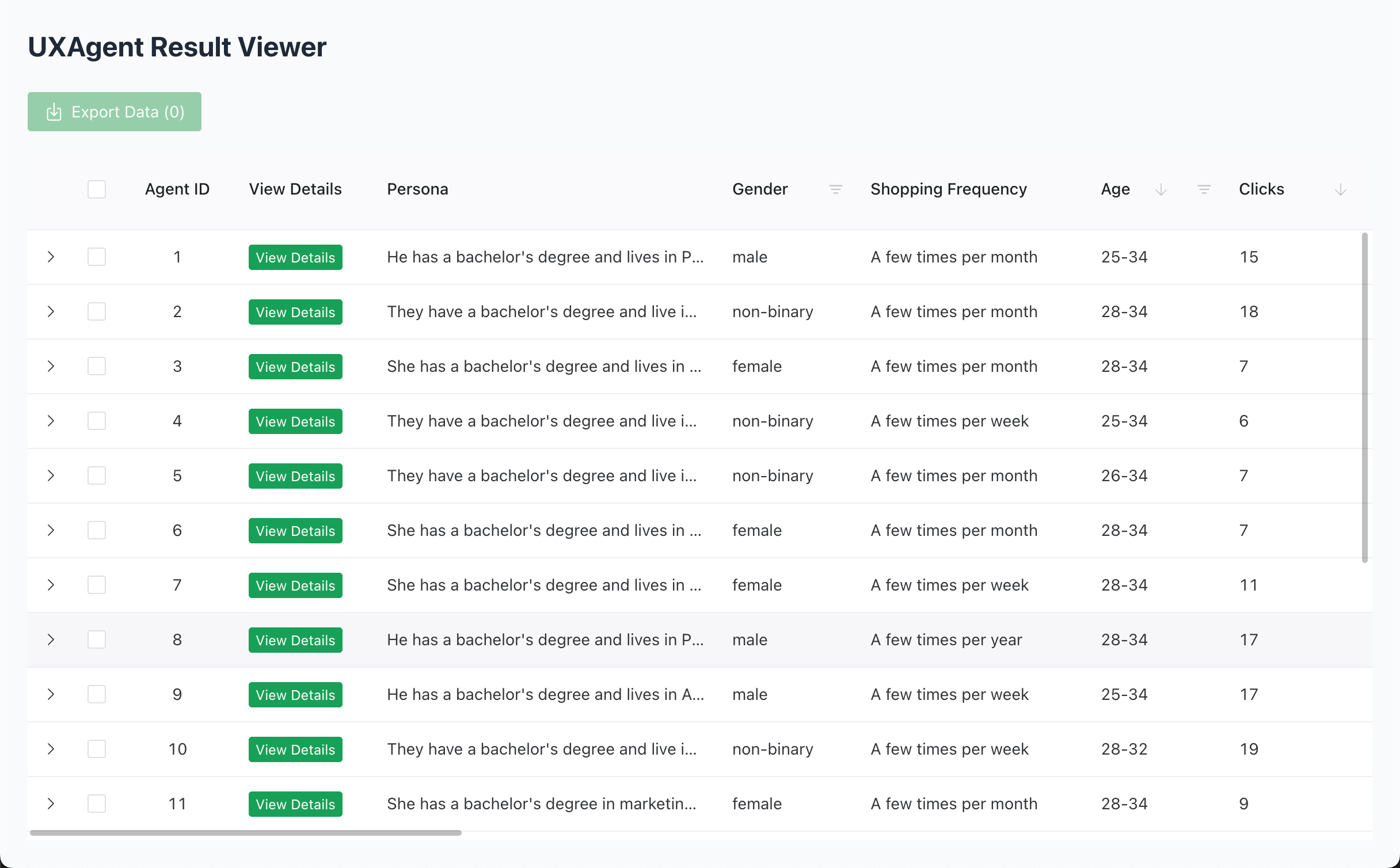Click View Details for agent 6

(x=295, y=531)
